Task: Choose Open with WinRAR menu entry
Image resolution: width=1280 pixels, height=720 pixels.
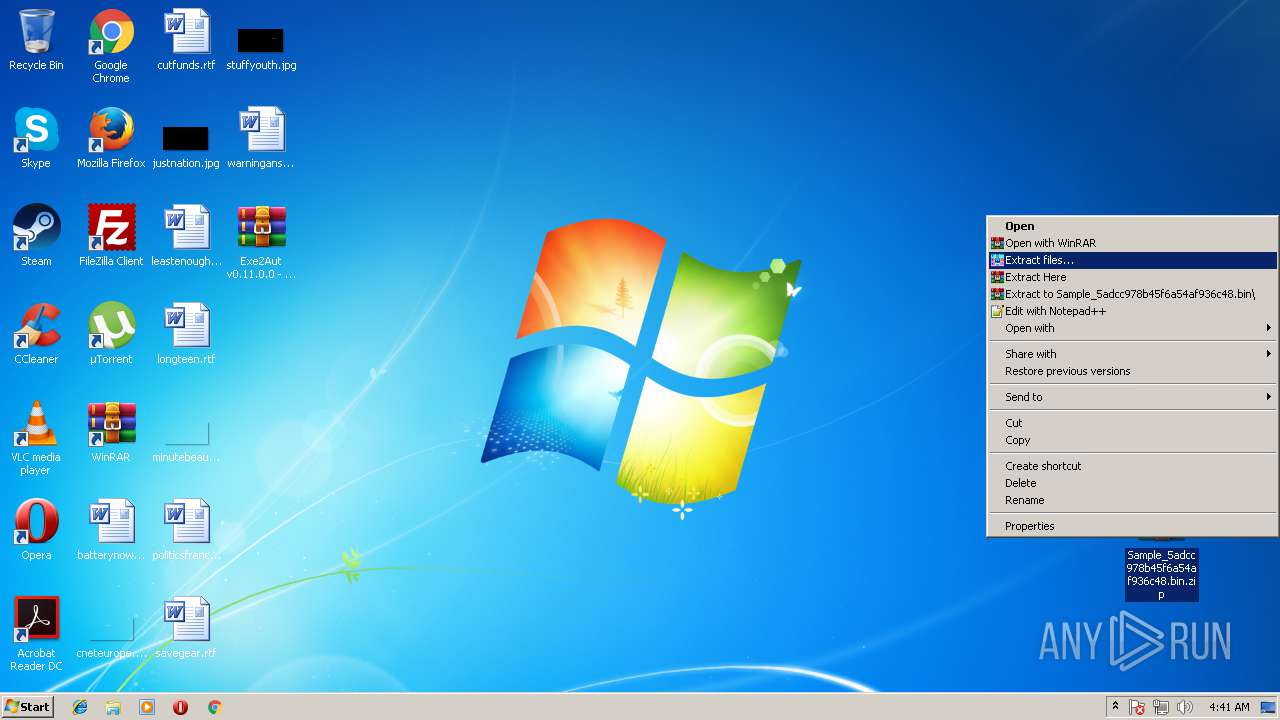Action: coord(1132,243)
